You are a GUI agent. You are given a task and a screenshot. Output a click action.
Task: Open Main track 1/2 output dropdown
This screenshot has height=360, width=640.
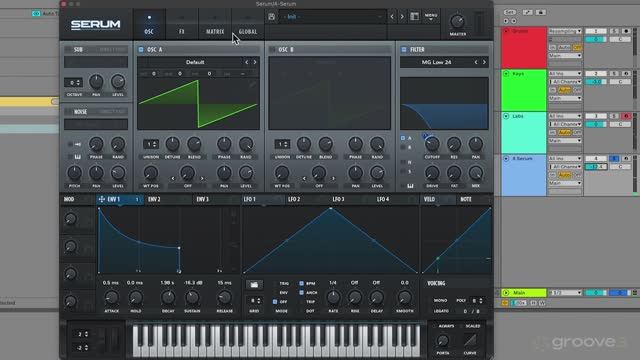coord(565,293)
